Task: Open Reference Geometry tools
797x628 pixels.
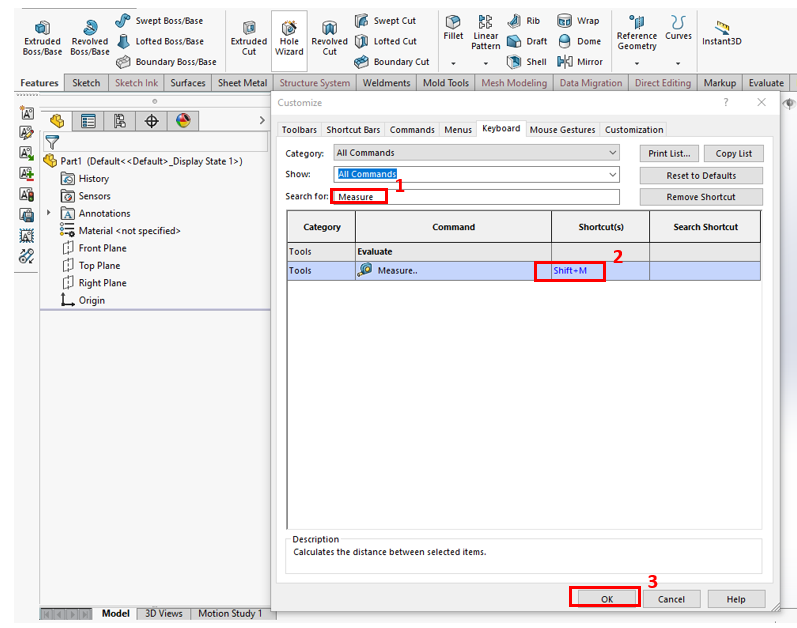Action: click(x=636, y=33)
